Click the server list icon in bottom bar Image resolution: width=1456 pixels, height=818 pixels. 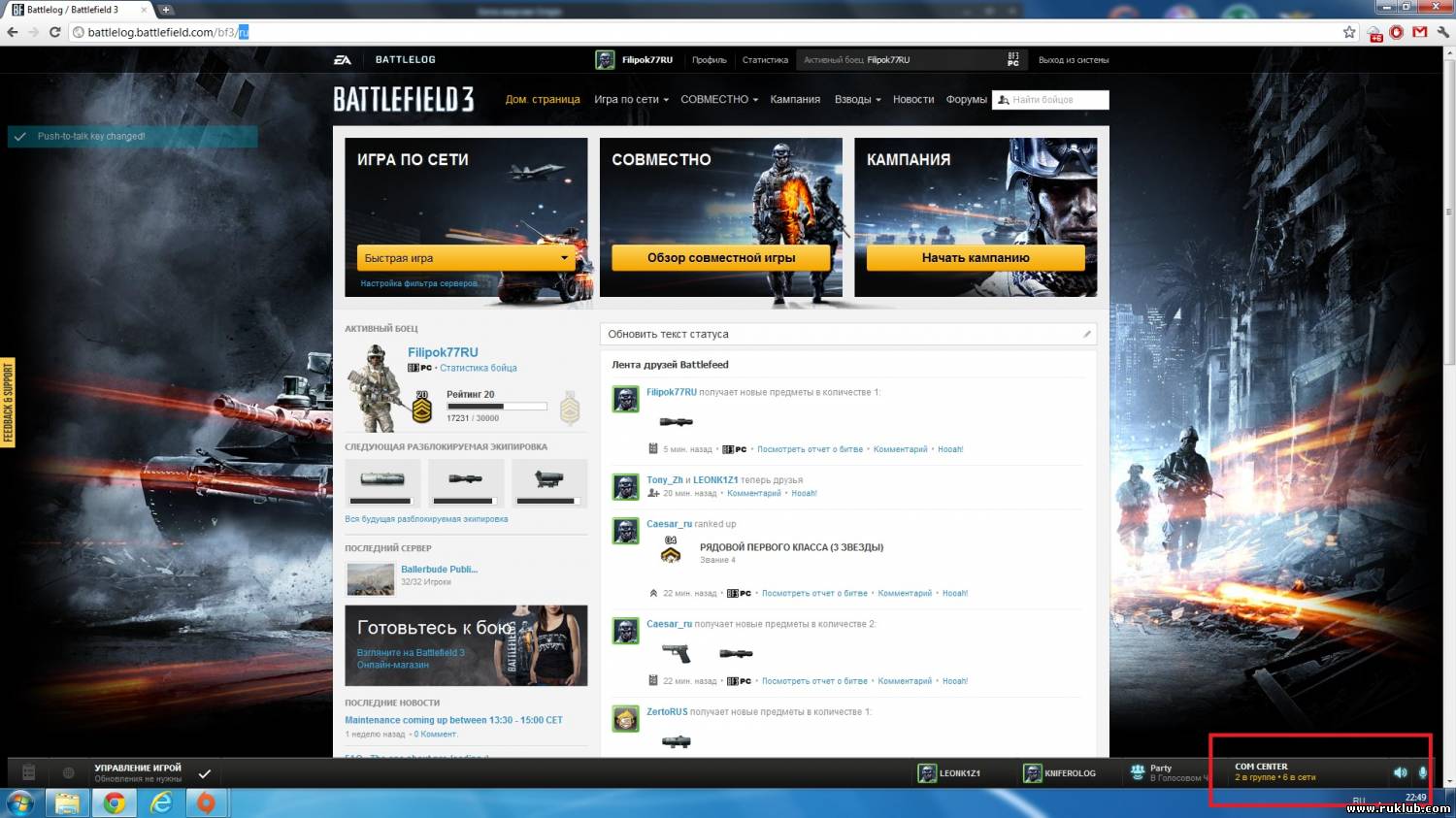(29, 772)
